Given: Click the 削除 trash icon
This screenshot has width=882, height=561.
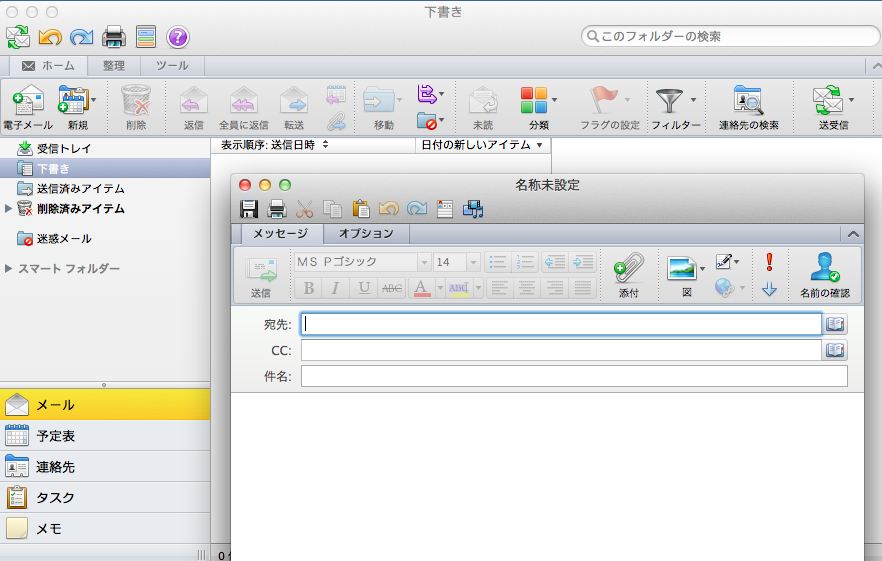Looking at the screenshot, I should (136, 107).
